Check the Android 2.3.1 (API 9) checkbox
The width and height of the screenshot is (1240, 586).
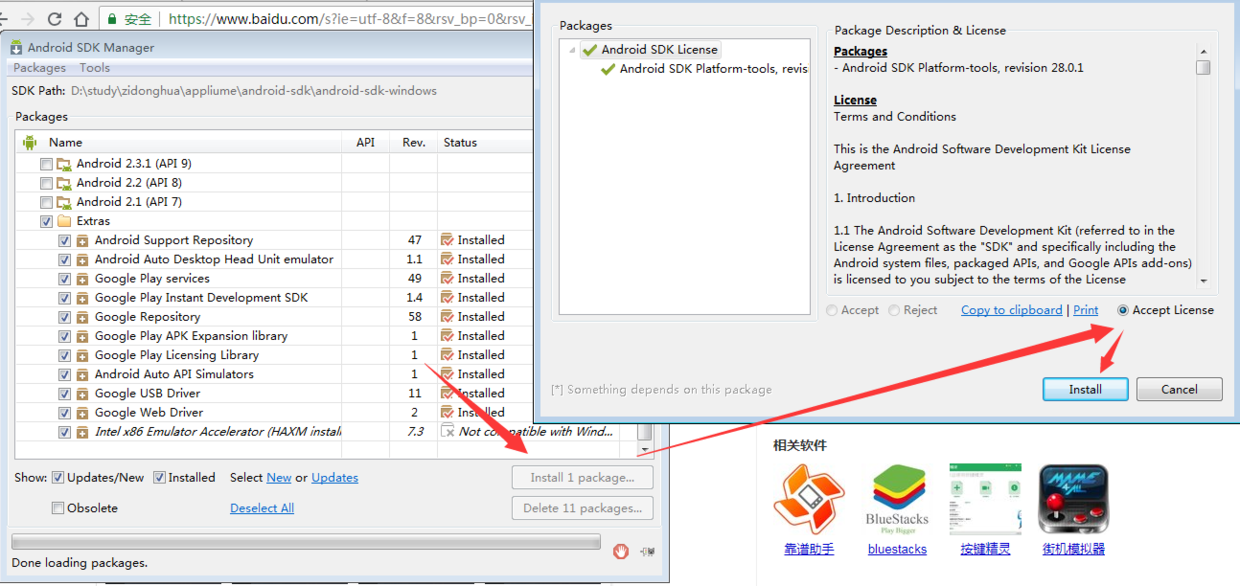pos(46,164)
